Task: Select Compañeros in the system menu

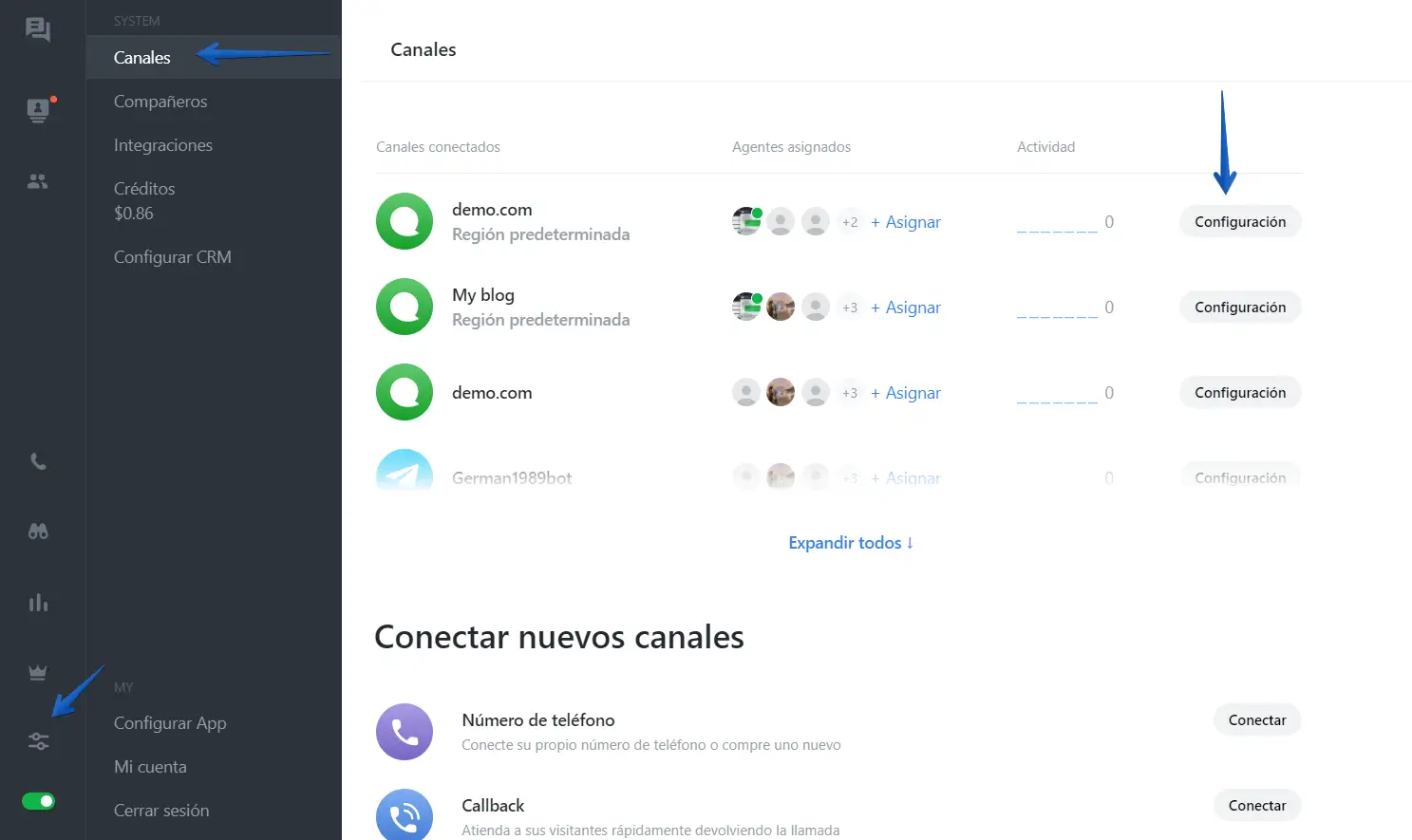Action: (x=160, y=102)
